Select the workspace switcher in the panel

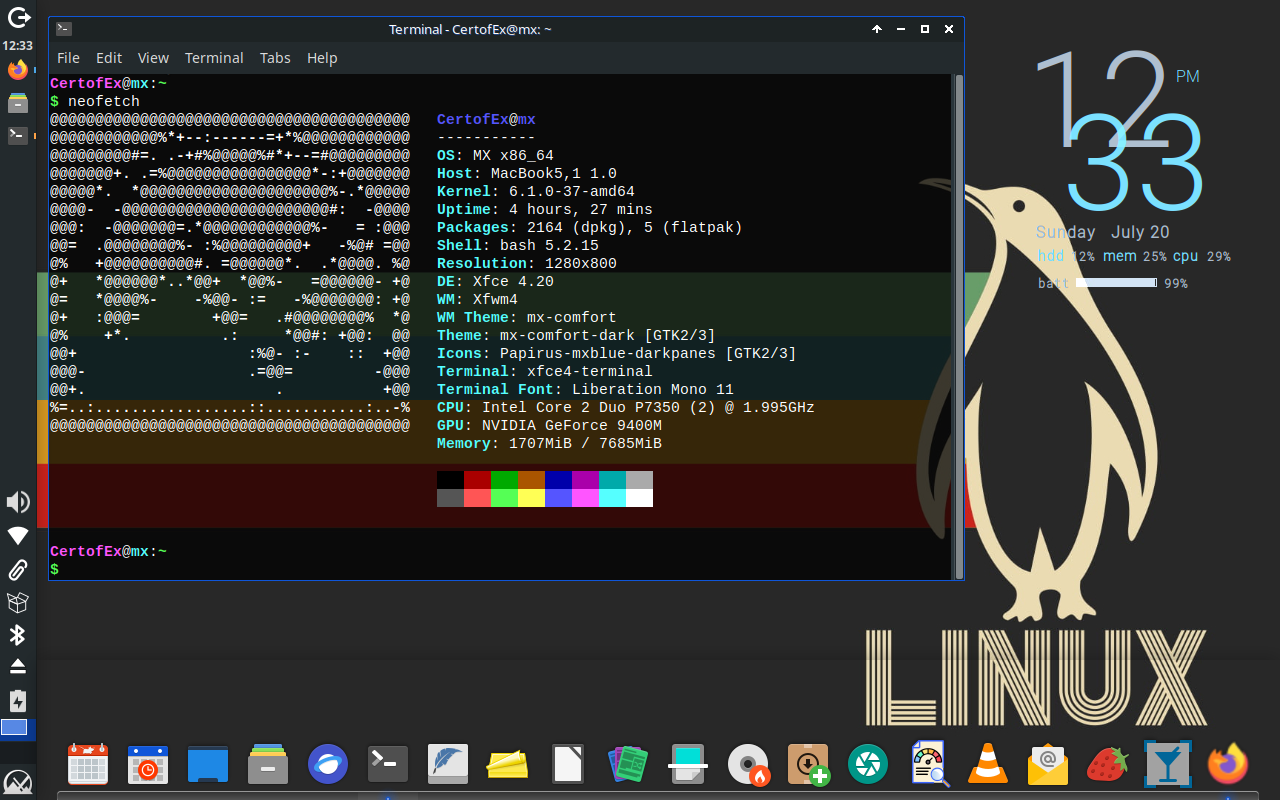(x=15, y=728)
